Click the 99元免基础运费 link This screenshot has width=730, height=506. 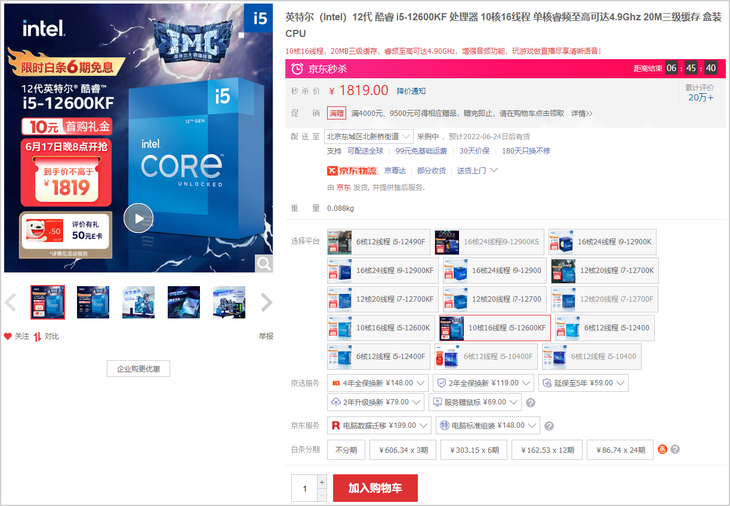point(421,151)
